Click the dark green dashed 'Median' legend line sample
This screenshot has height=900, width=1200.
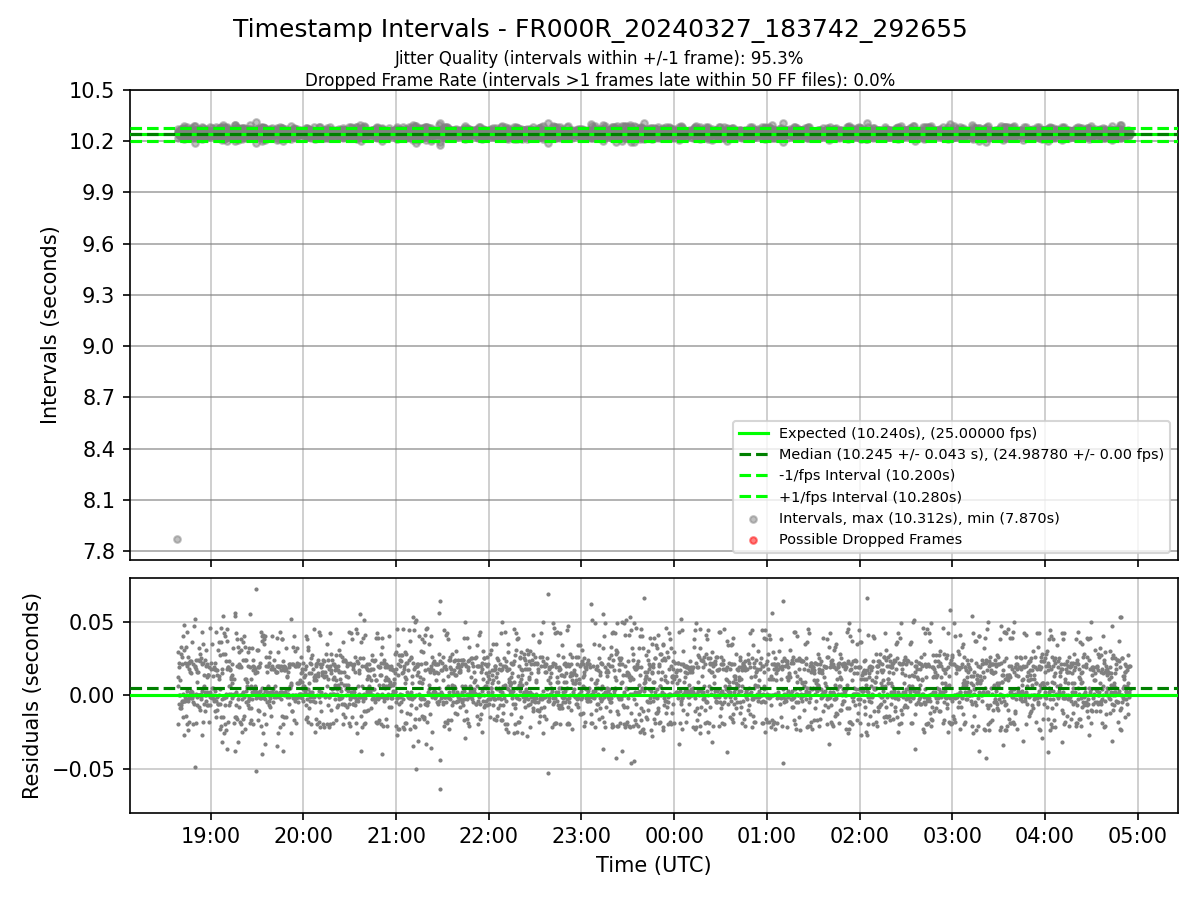click(x=754, y=454)
